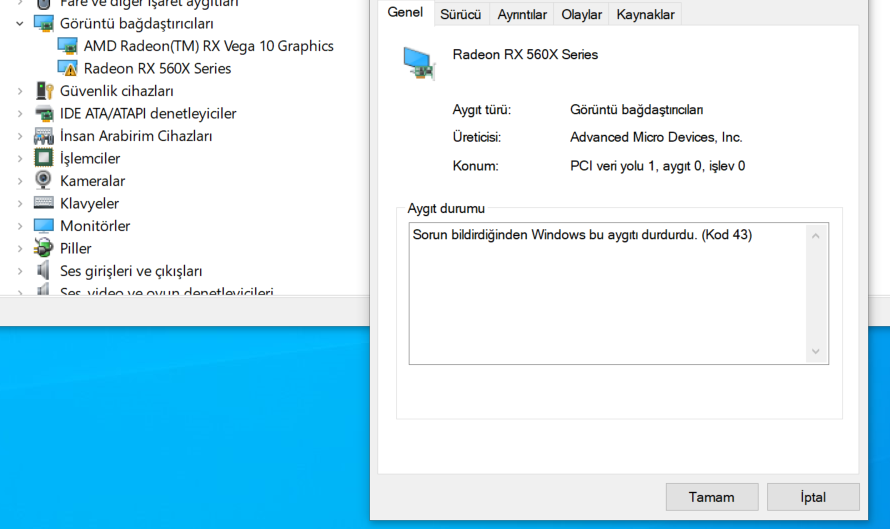The height and width of the screenshot is (529, 890).
Task: Select the Güvenlik cihazları row
Action: [x=117, y=91]
